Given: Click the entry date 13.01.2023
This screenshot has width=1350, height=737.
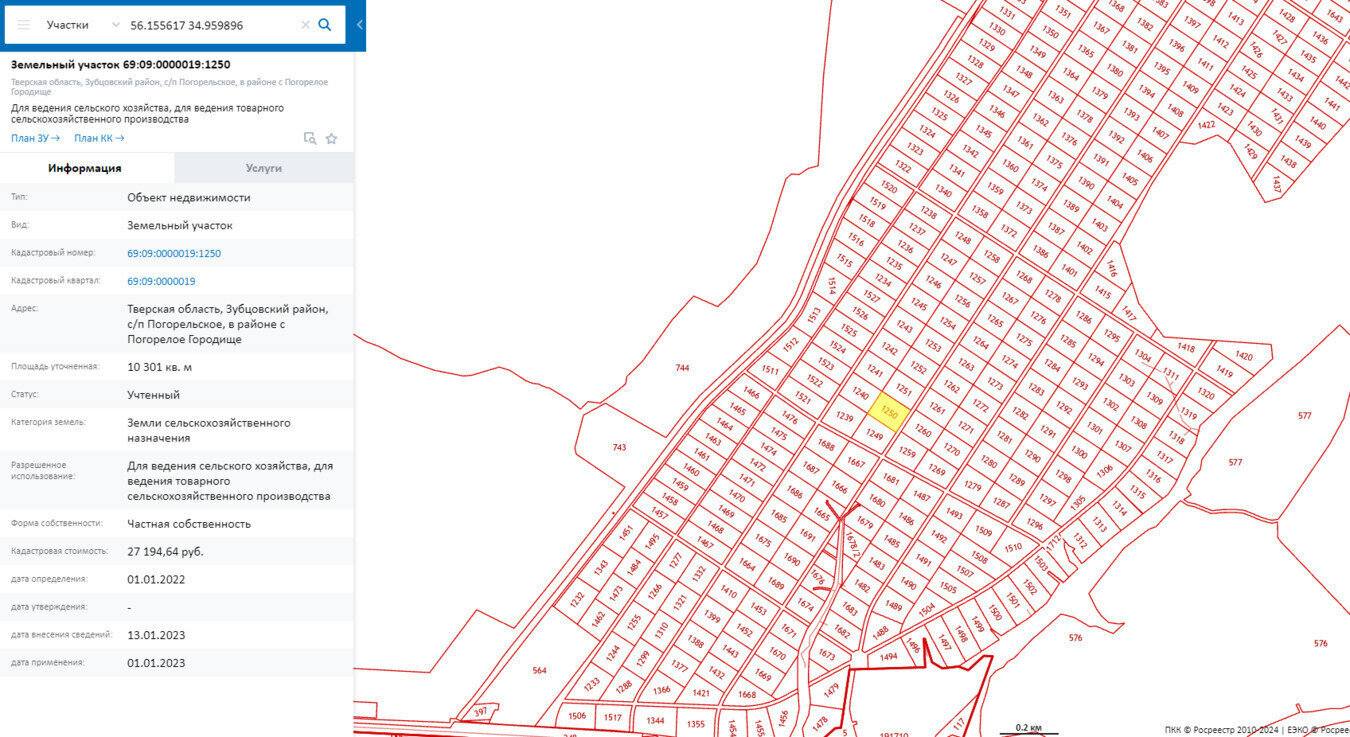Looking at the screenshot, I should (x=156, y=636).
